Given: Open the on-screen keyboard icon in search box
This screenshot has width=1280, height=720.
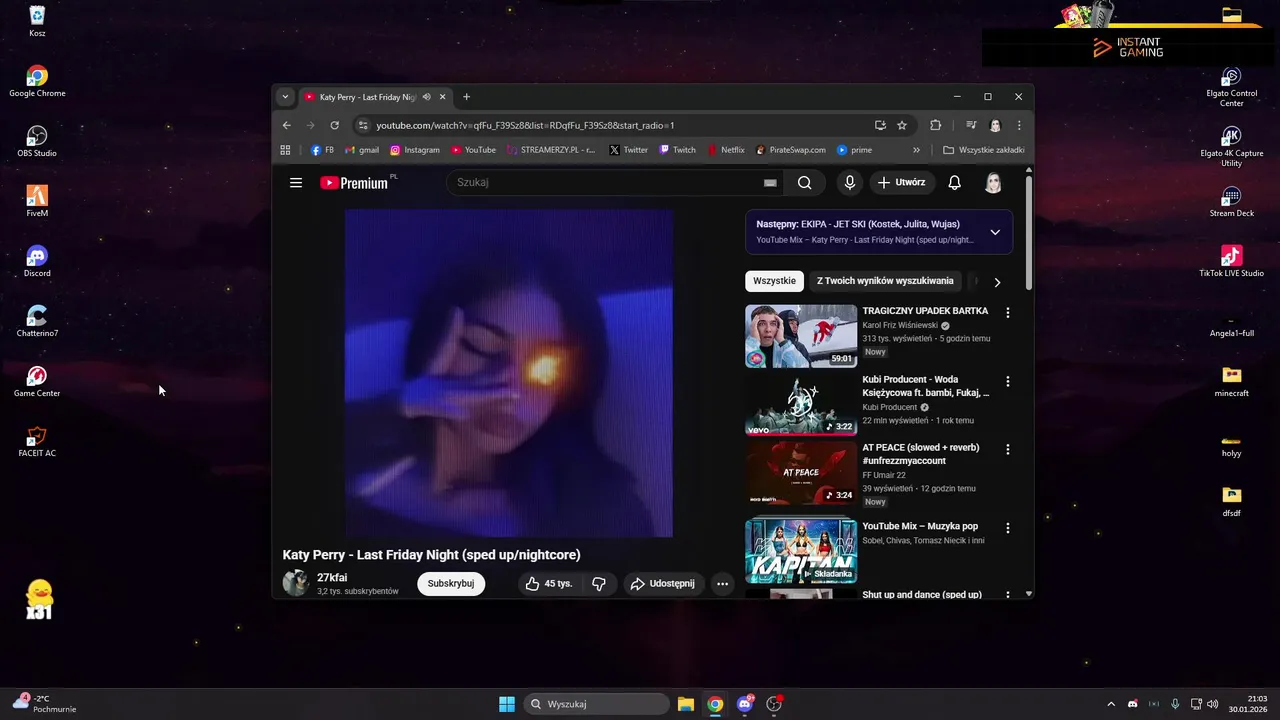Looking at the screenshot, I should pyautogui.click(x=770, y=183).
